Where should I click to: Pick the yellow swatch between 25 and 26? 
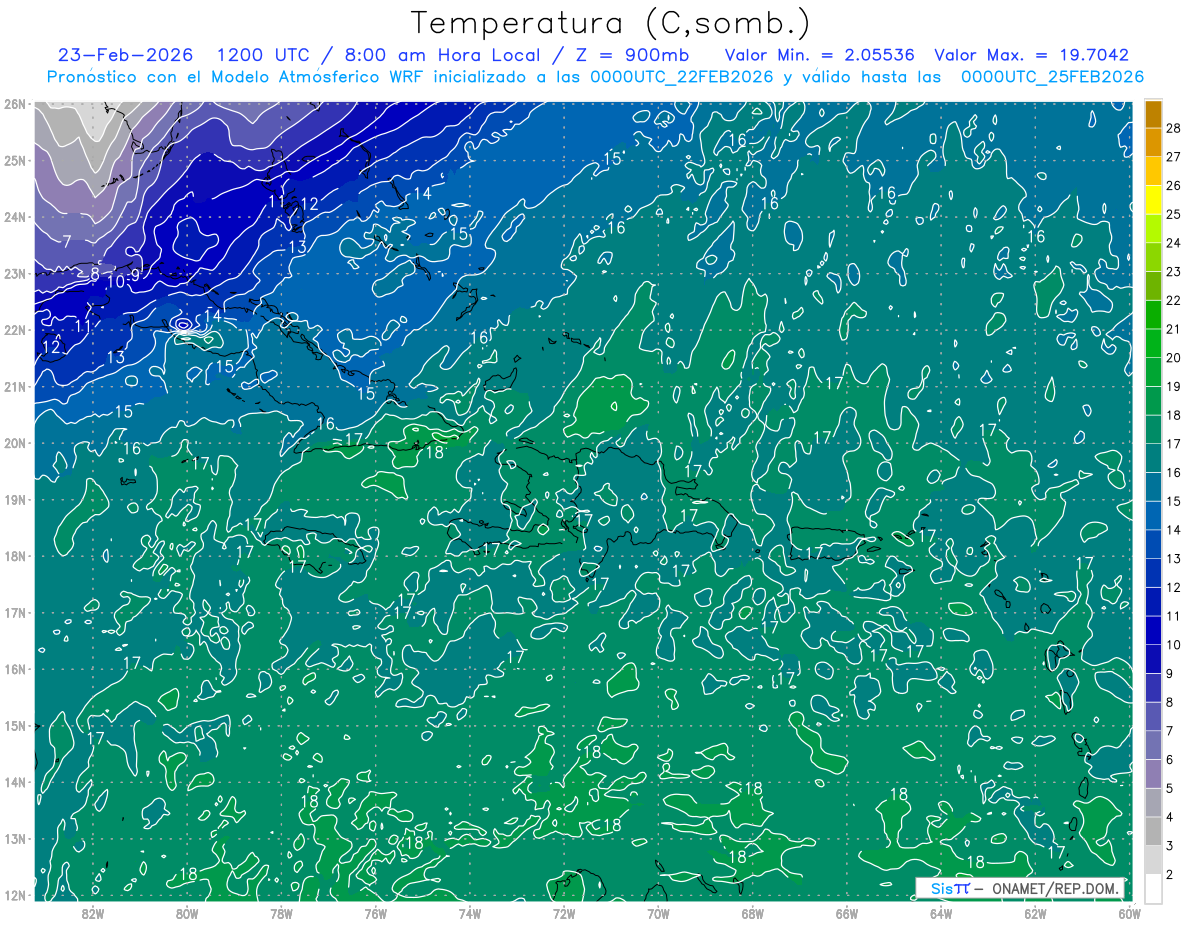click(1153, 200)
